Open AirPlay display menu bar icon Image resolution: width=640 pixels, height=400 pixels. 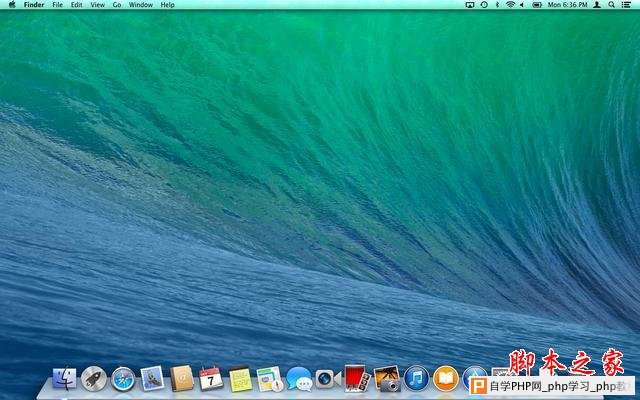click(x=470, y=5)
